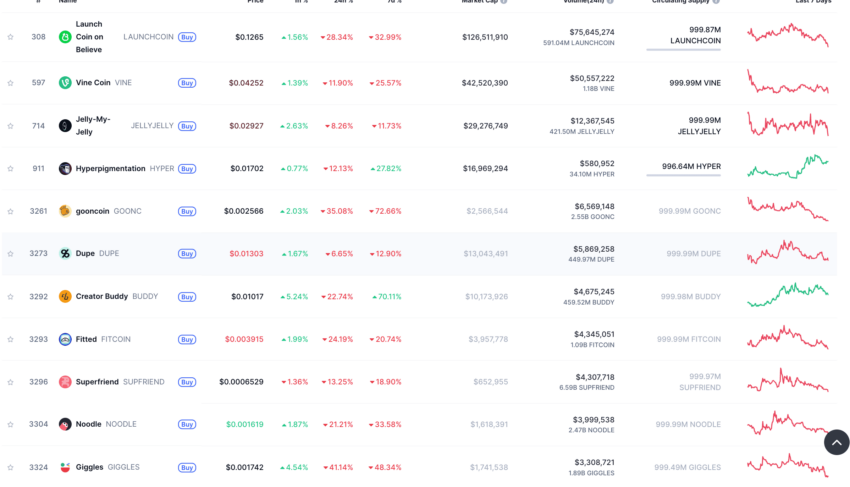Screen dimensions: 850x487
Task: Click Hyperpigmentation supply 996.64M HYPER
Action: click(691, 166)
